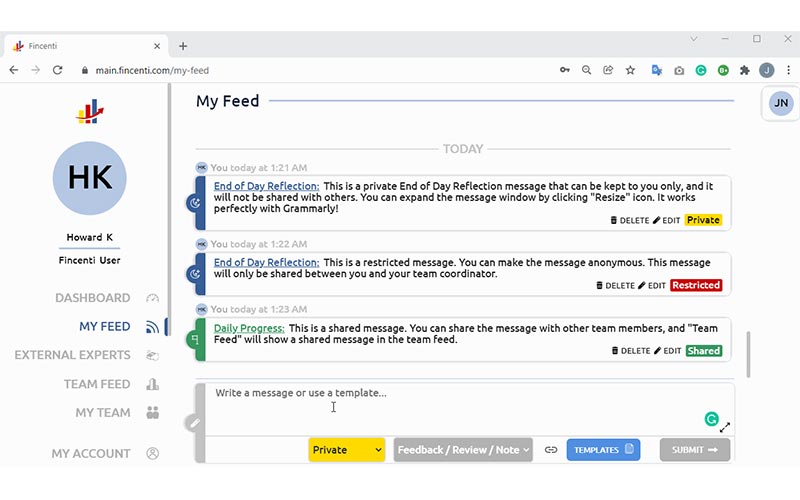Bookmark page with the star icon
The width and height of the screenshot is (800, 500).
point(630,70)
